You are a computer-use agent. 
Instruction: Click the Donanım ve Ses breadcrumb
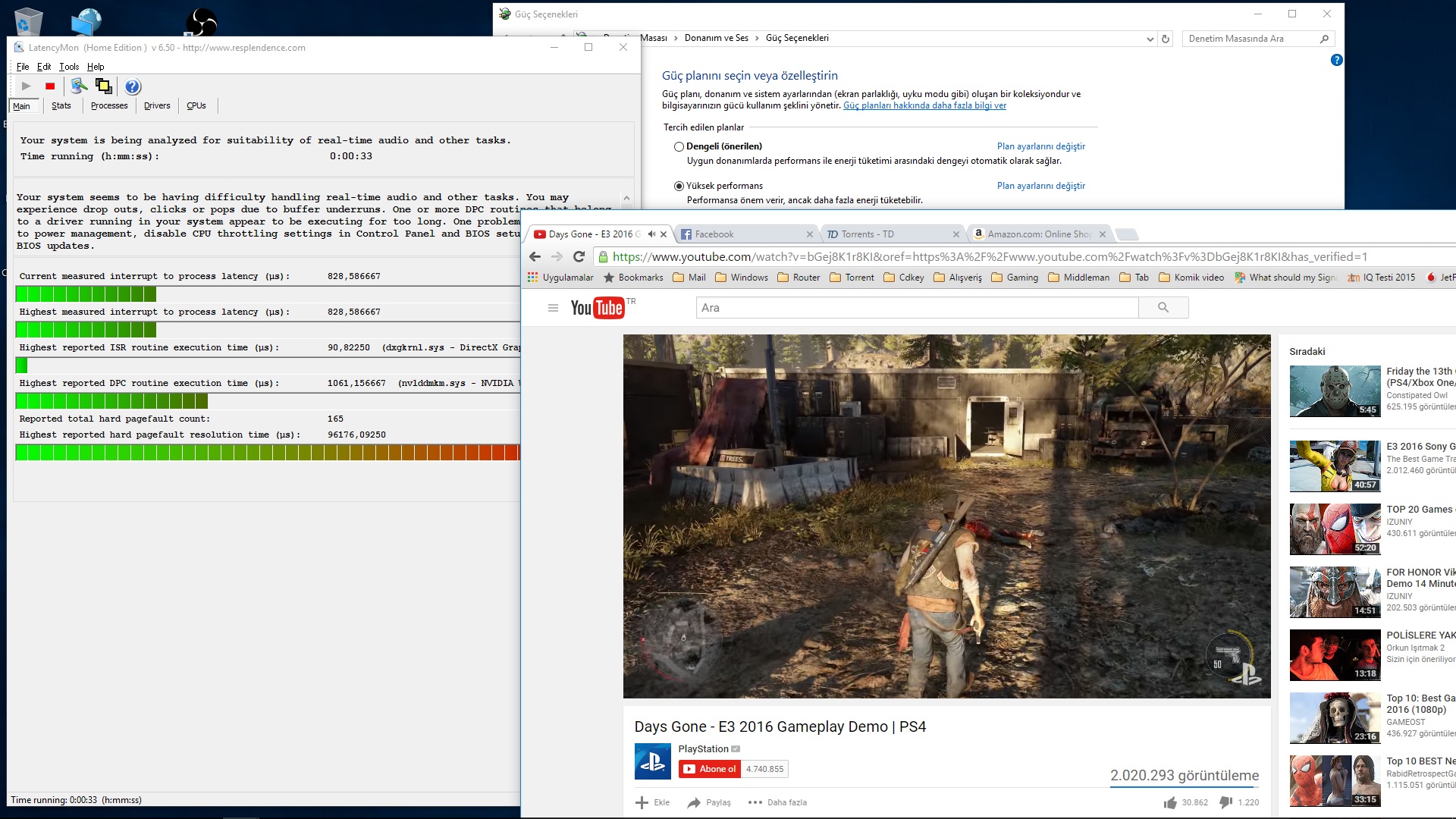pyautogui.click(x=716, y=38)
